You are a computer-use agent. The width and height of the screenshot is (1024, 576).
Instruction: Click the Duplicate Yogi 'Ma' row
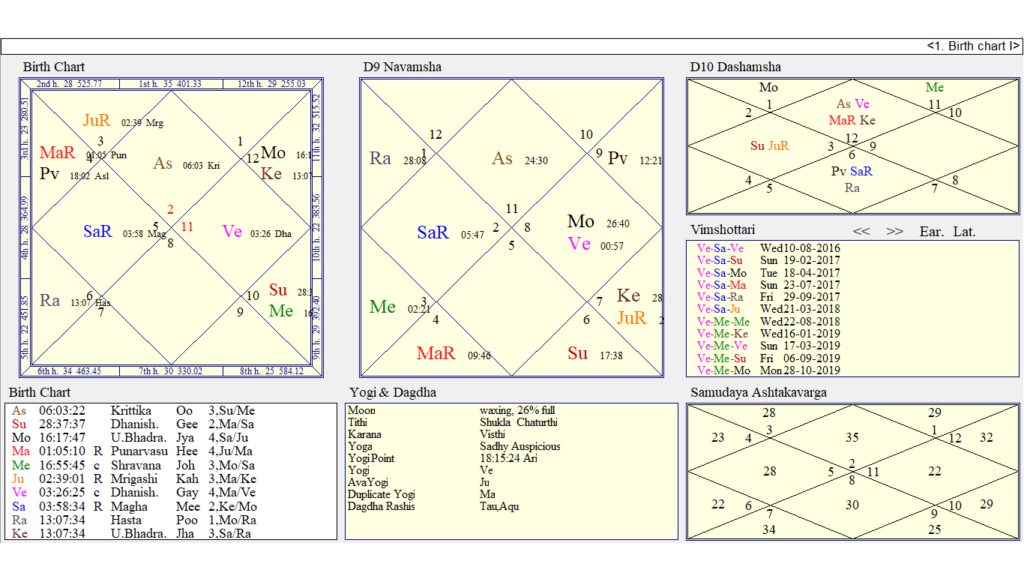(x=421, y=494)
